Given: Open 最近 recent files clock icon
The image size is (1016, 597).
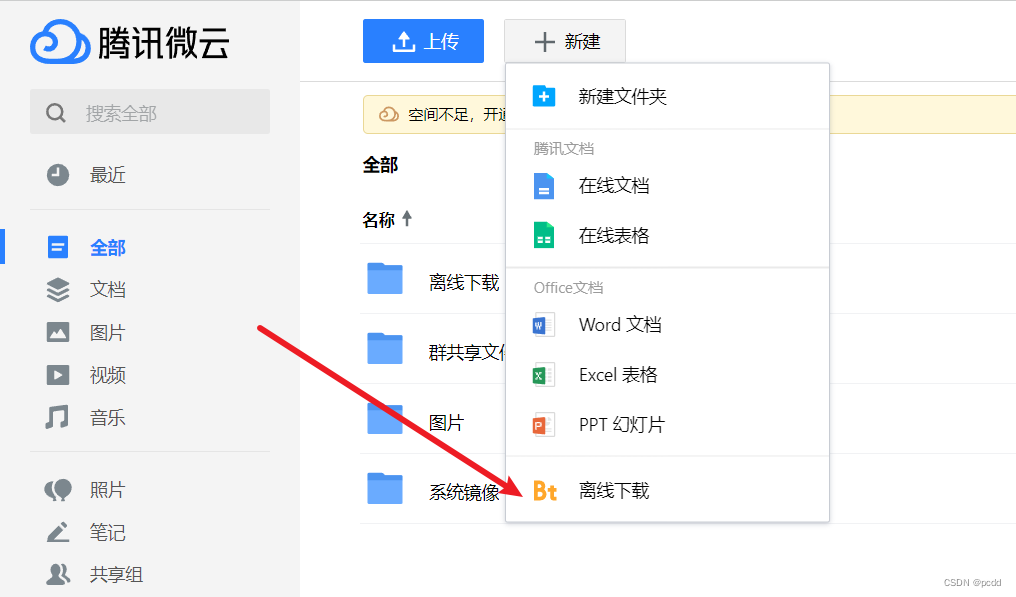Looking at the screenshot, I should pos(58,175).
